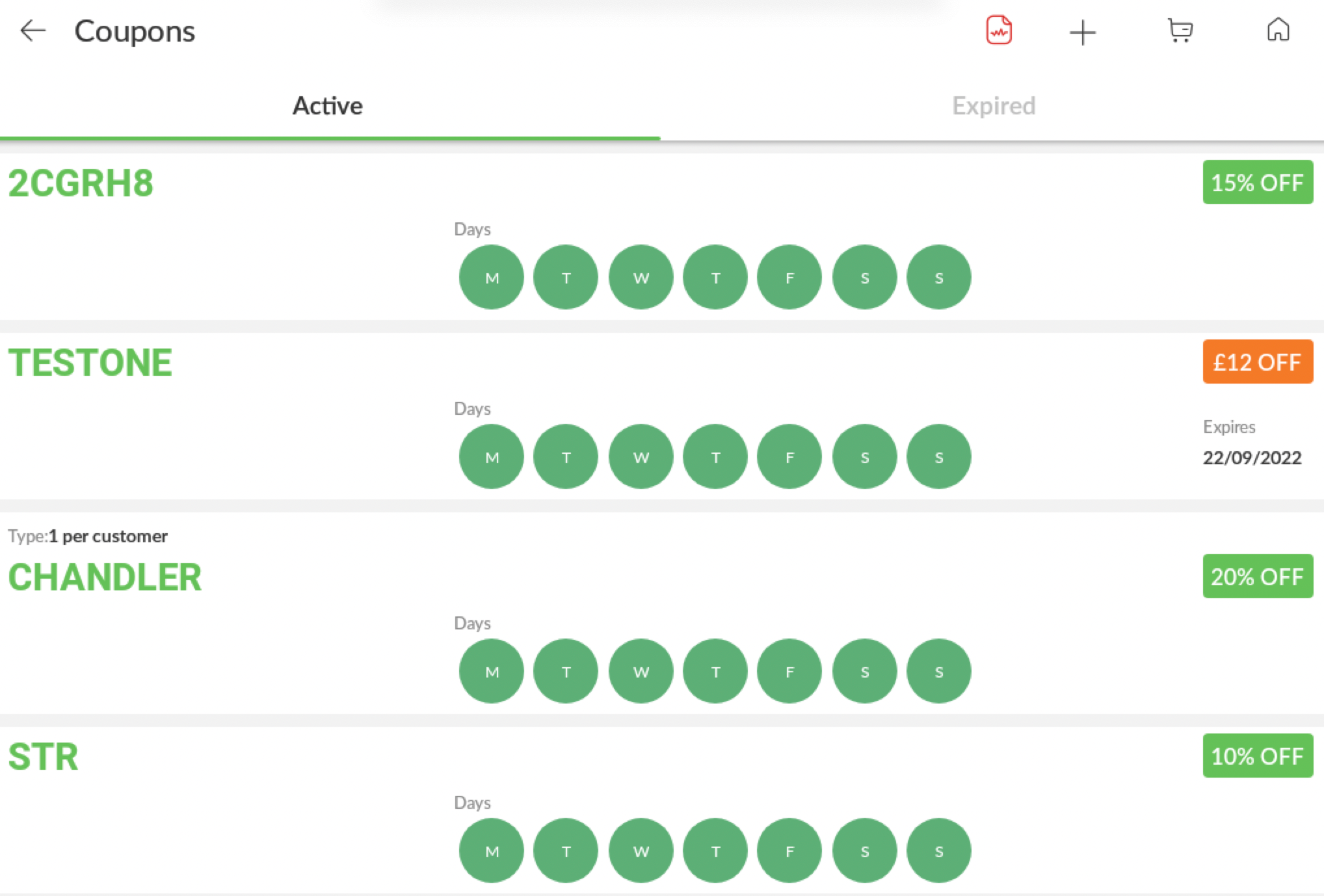Open the PDF report icon
Viewport: 1324px width, 896px height.
pos(999,31)
